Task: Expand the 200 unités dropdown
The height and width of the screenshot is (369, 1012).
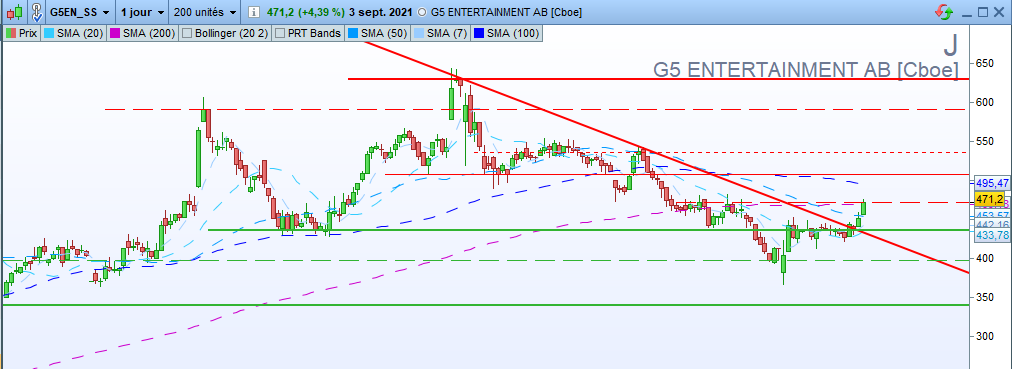Action: click(206, 12)
